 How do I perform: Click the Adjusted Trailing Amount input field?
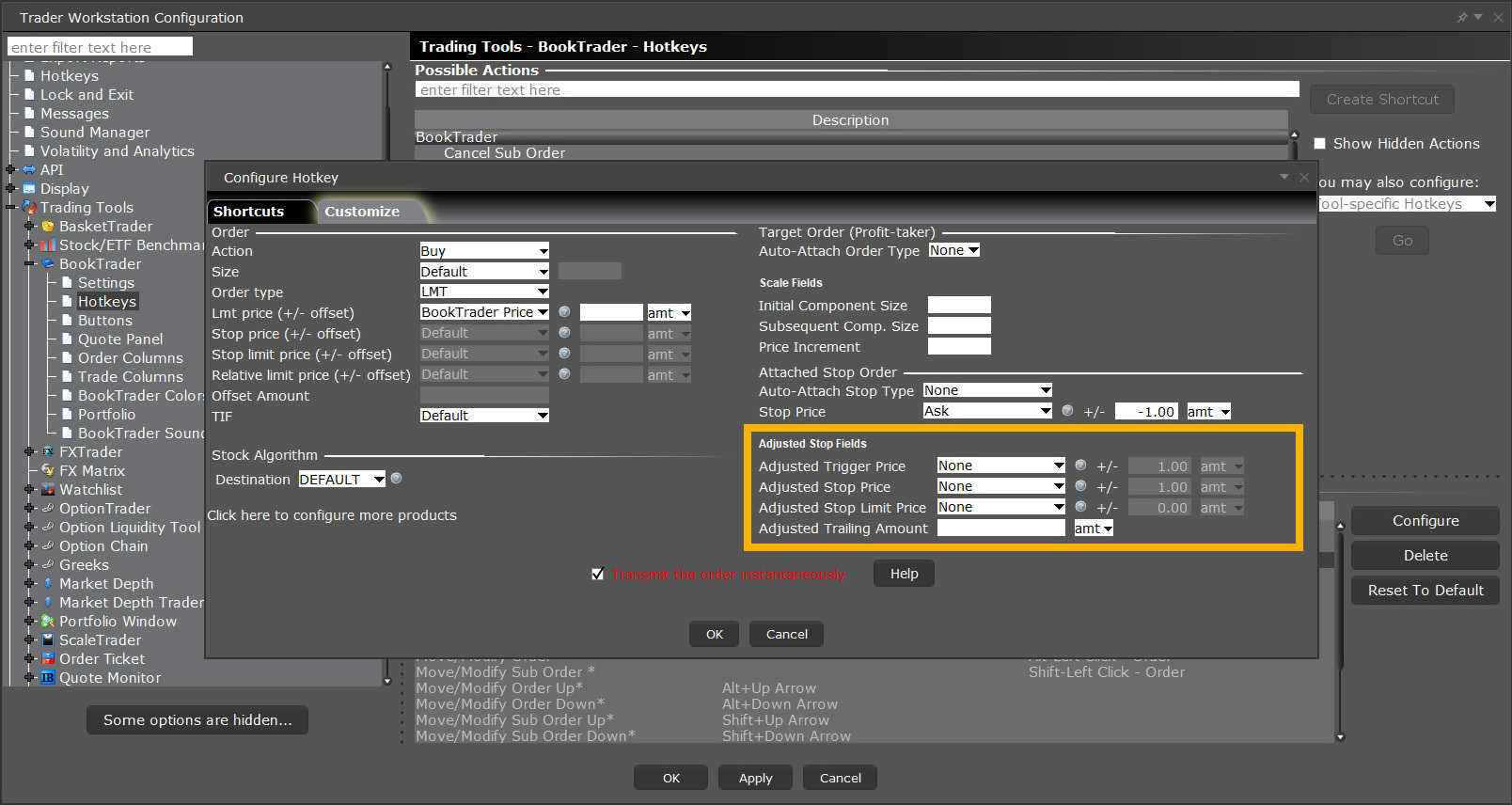pos(1000,529)
